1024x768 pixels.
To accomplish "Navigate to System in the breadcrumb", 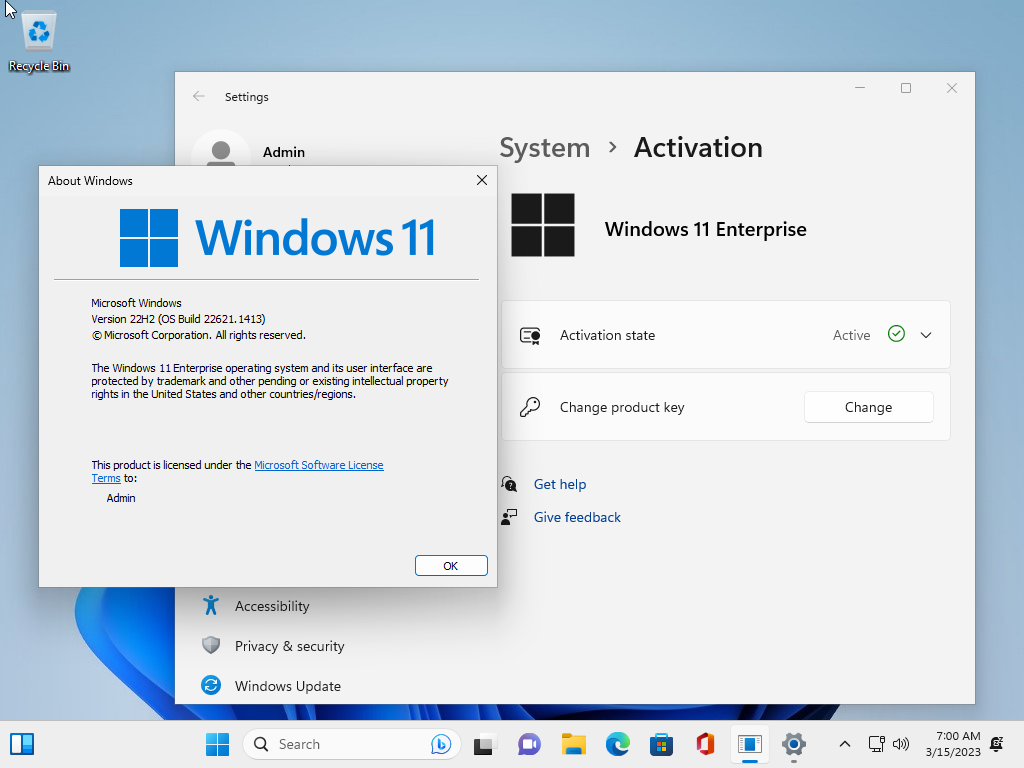I will 545,148.
